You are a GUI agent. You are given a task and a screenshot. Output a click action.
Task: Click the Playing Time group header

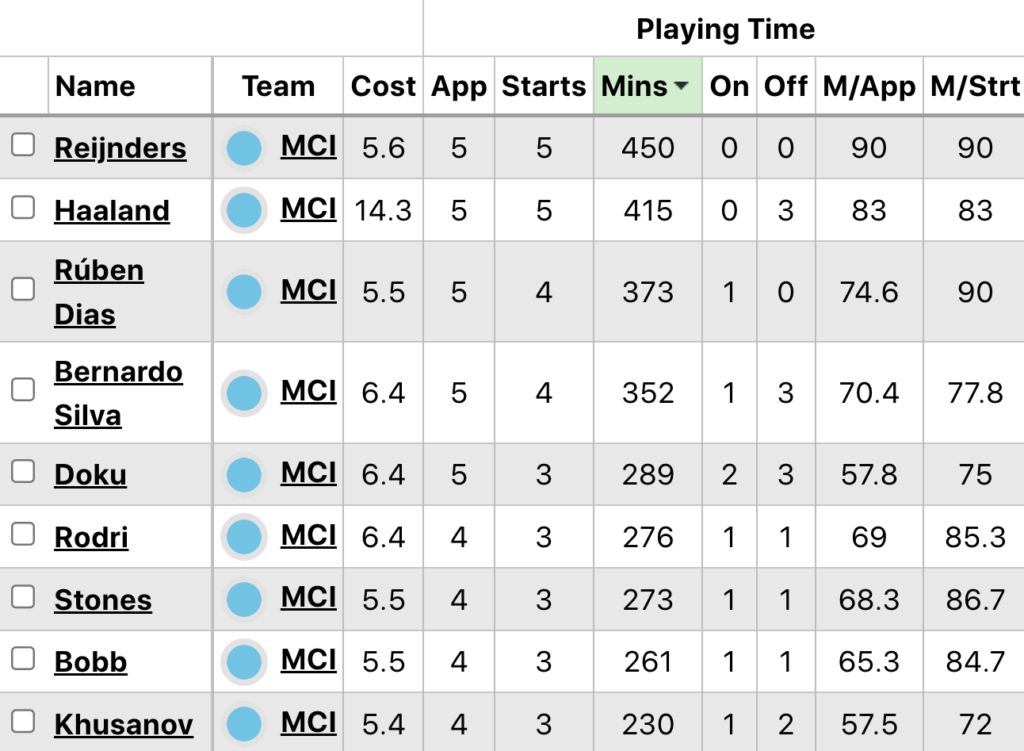[725, 29]
